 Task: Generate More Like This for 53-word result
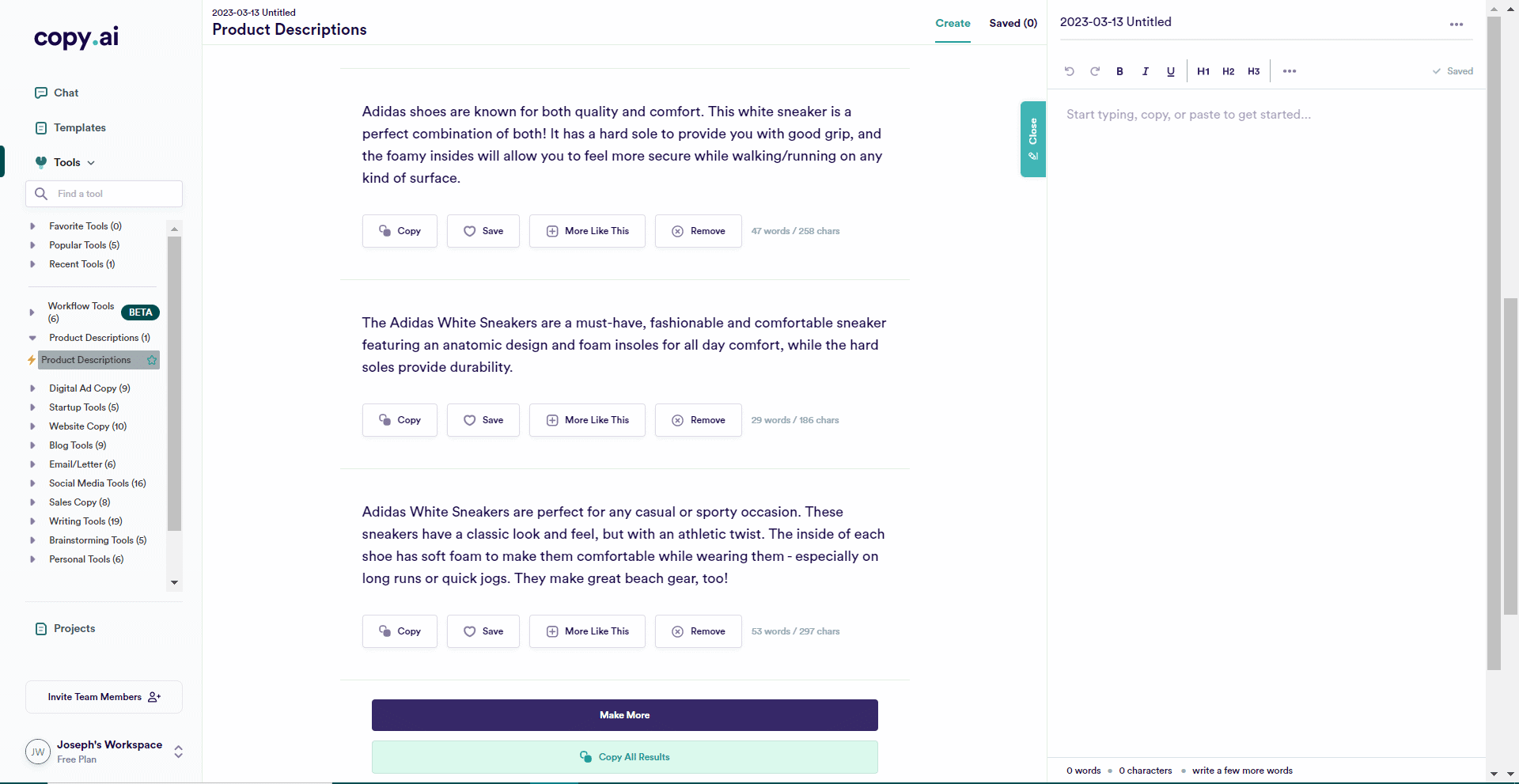pyautogui.click(x=587, y=631)
